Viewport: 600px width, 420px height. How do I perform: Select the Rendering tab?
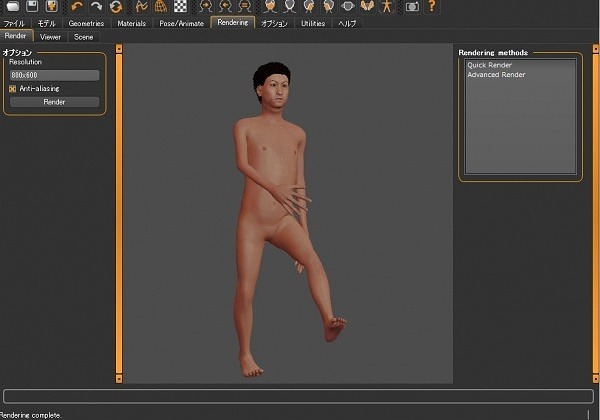tap(233, 23)
